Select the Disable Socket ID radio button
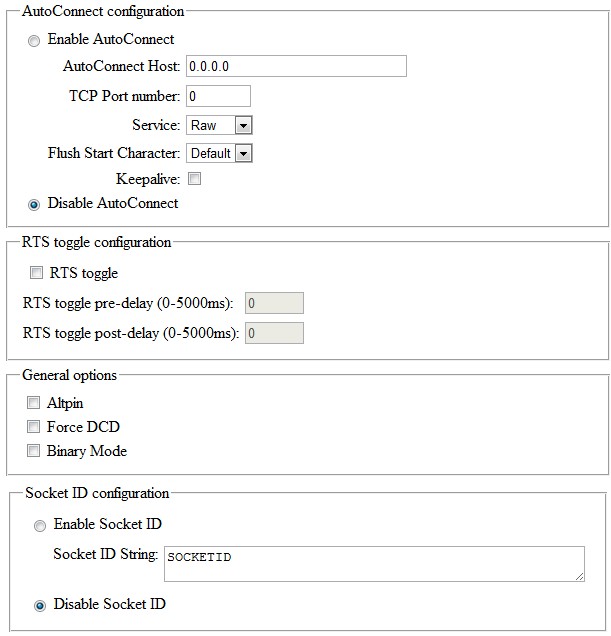Viewport: 611px width, 636px height. (x=40, y=606)
